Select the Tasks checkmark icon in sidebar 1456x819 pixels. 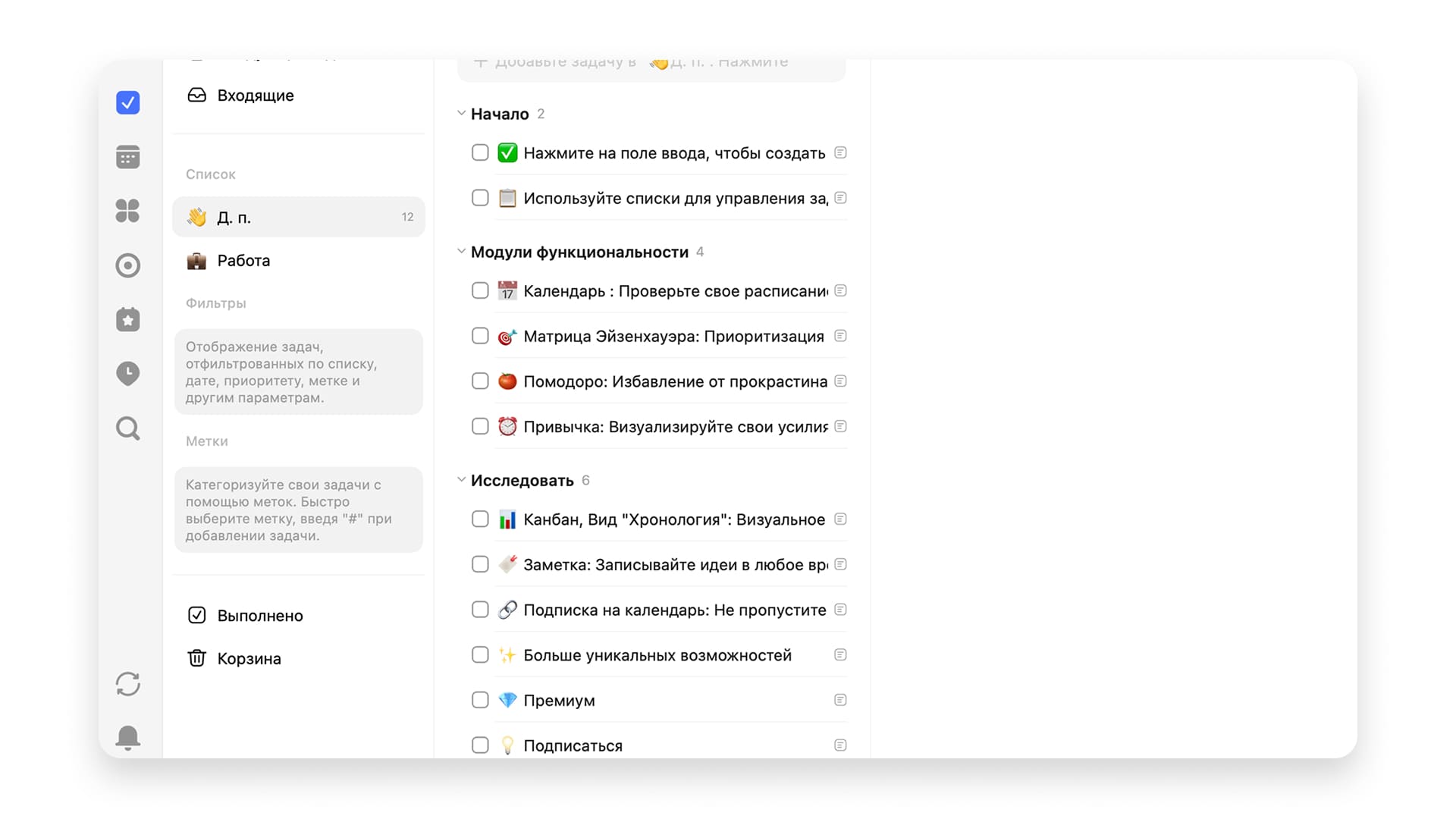[127, 102]
